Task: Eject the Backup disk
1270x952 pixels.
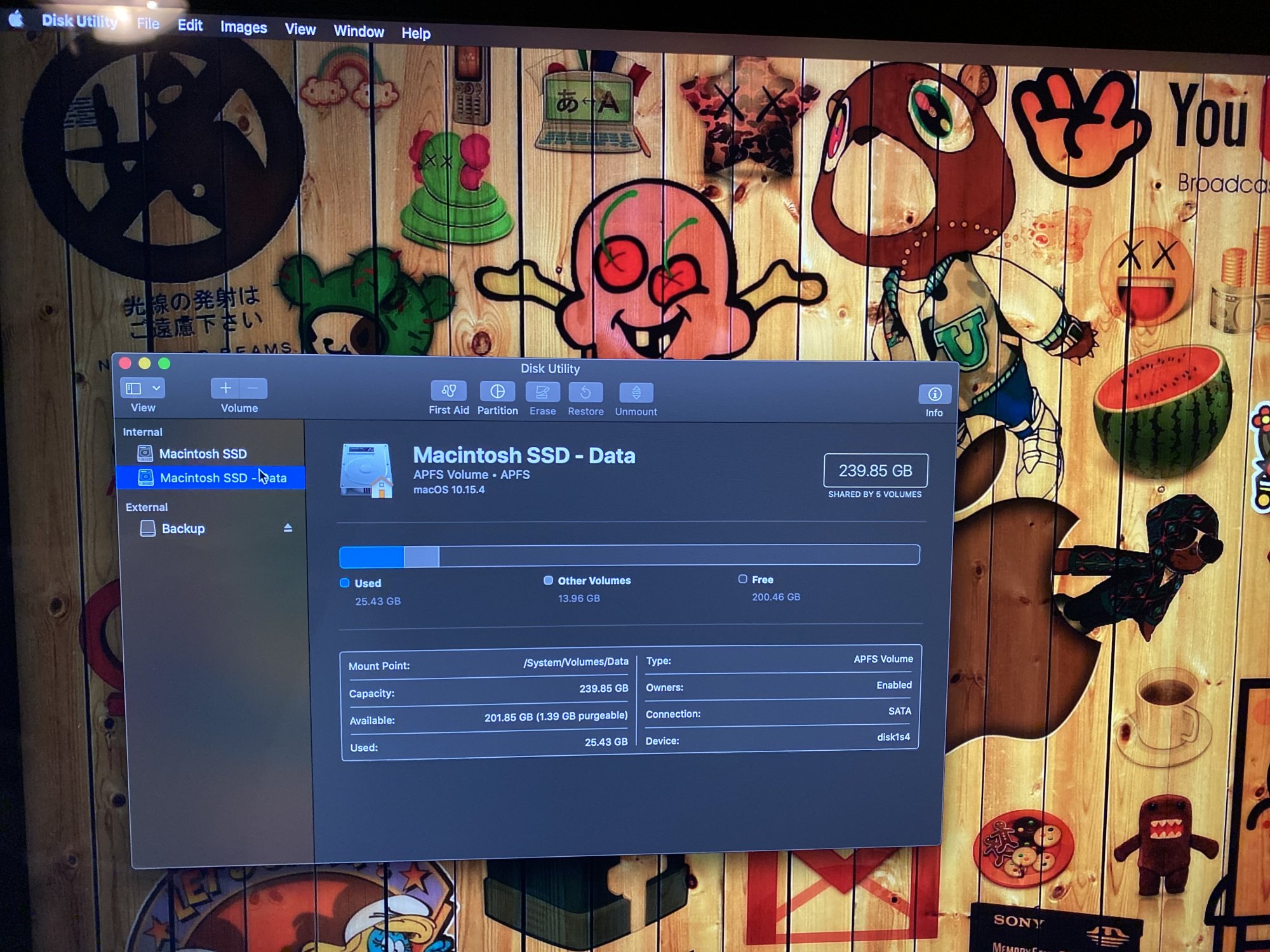Action: click(288, 528)
